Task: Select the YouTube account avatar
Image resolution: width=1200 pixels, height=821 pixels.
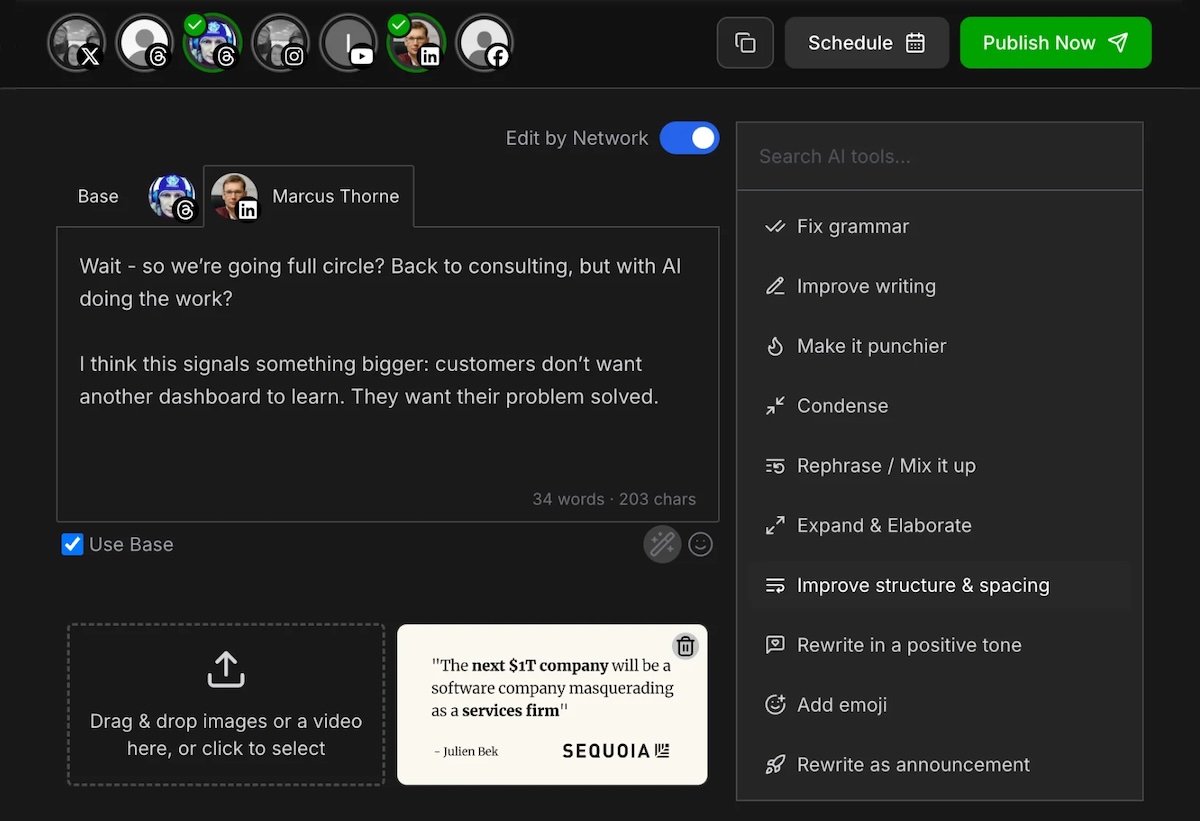Action: click(x=348, y=43)
